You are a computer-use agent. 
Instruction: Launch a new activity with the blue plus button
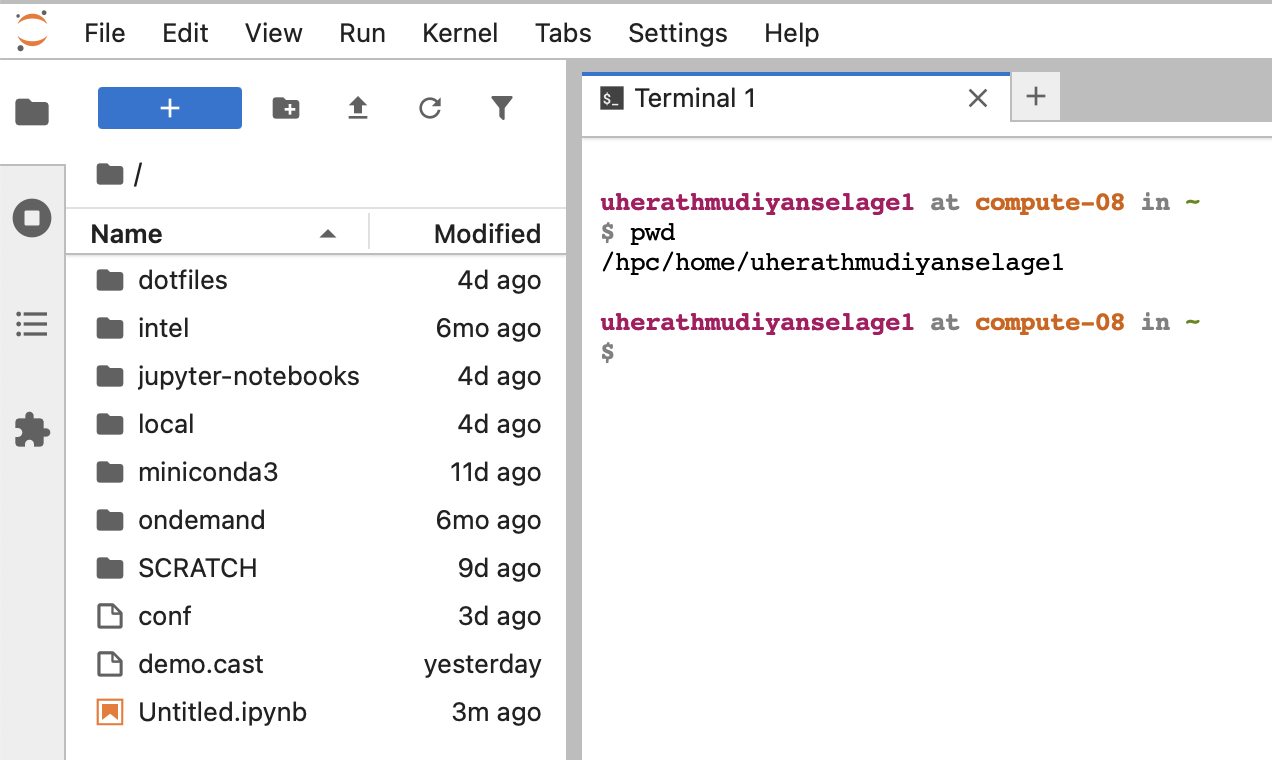point(169,107)
